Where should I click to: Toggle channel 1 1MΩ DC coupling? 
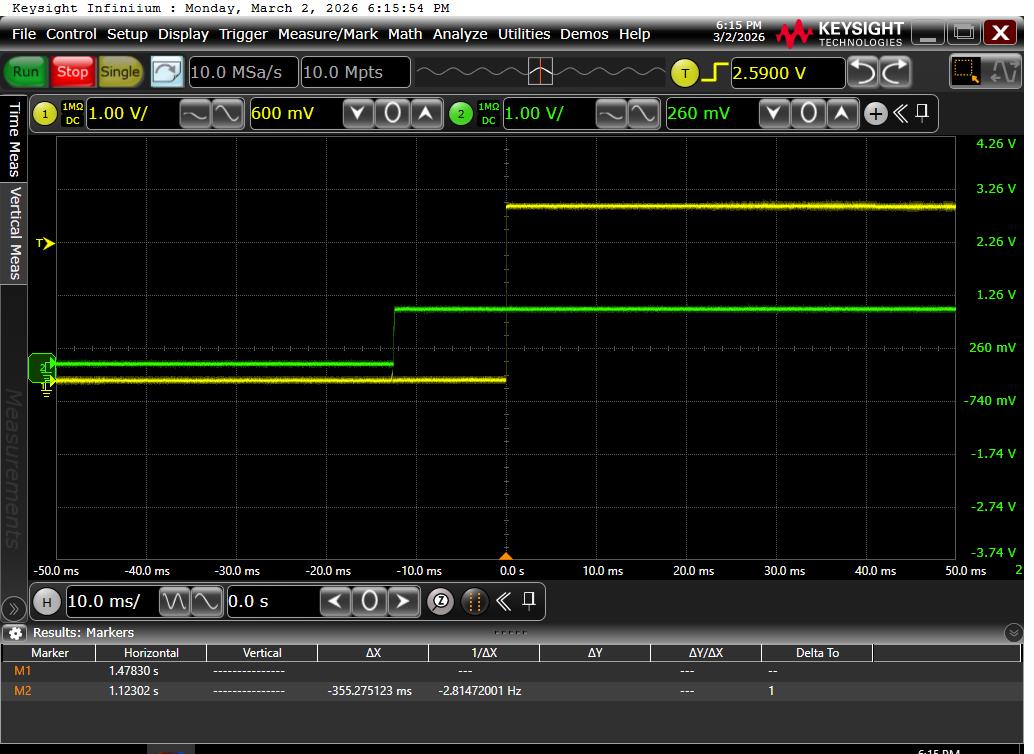click(x=73, y=114)
